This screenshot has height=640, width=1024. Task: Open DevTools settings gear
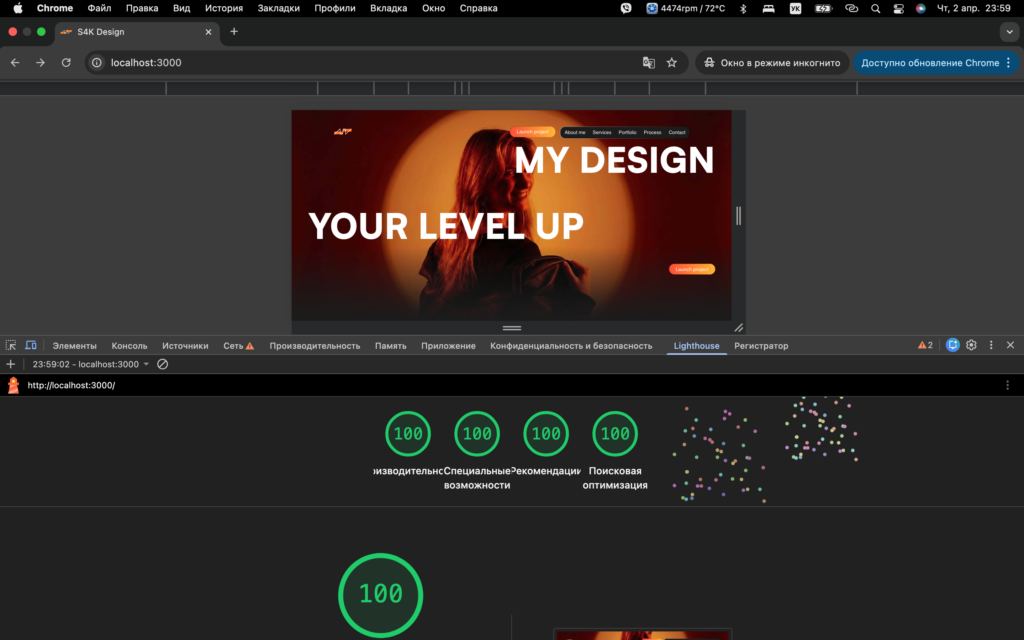point(971,345)
